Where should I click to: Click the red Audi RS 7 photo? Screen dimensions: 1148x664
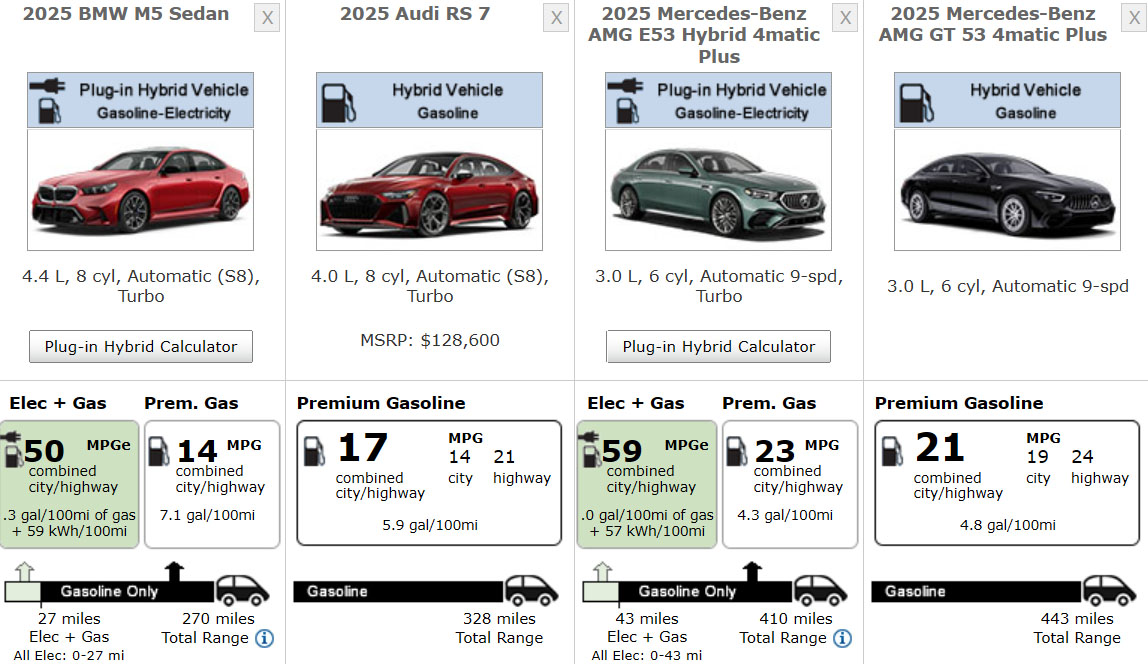click(x=429, y=190)
